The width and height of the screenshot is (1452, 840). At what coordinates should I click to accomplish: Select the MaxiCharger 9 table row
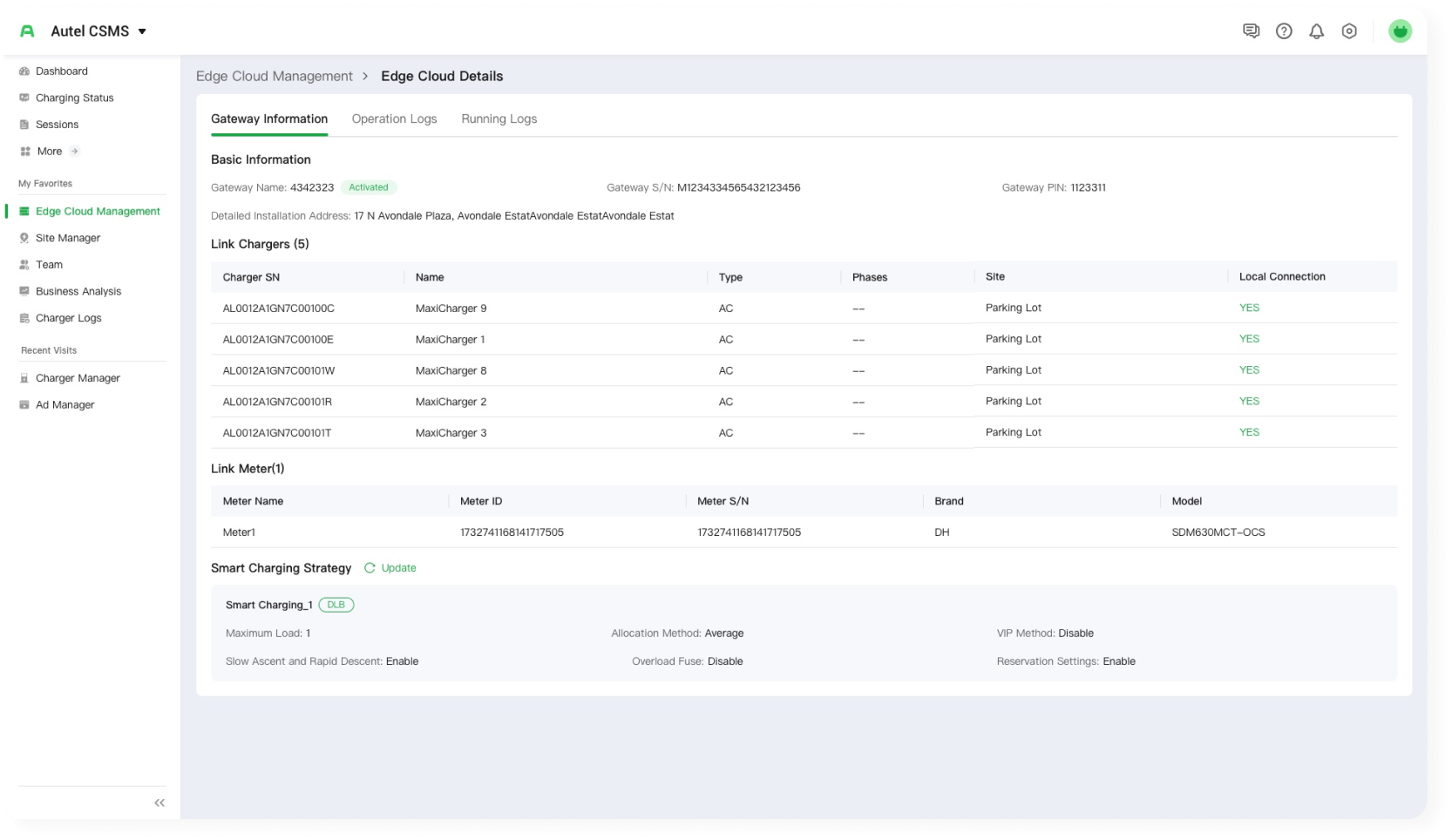pyautogui.click(x=451, y=308)
